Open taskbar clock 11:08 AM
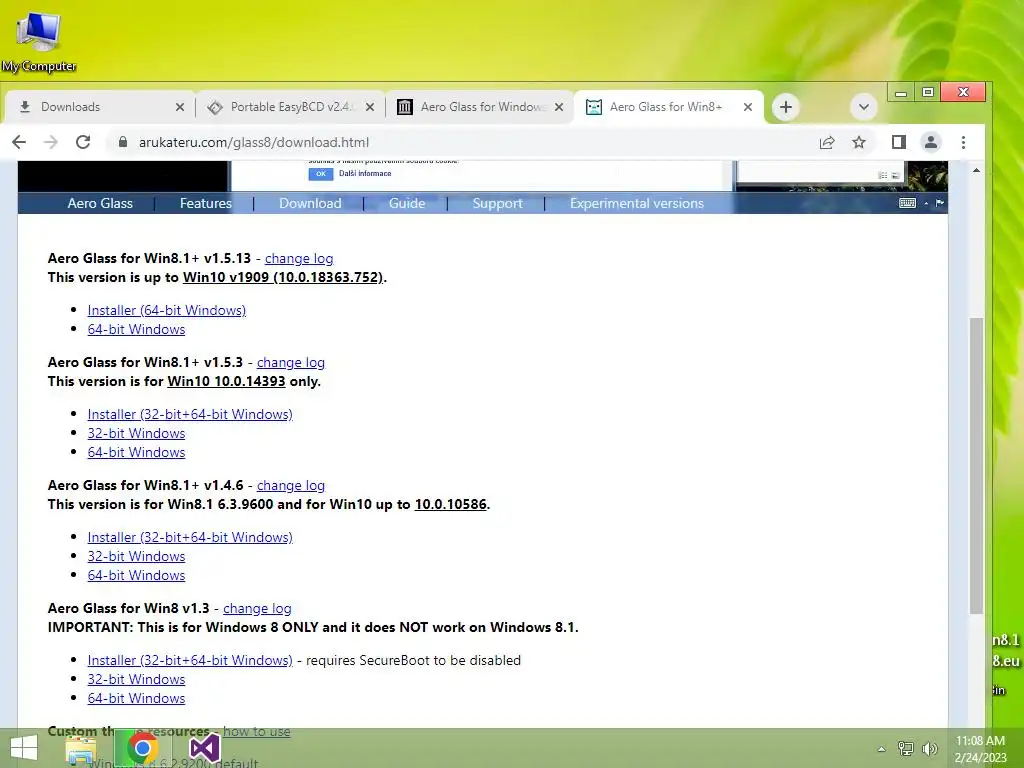The width and height of the screenshot is (1024, 768). coord(980,749)
